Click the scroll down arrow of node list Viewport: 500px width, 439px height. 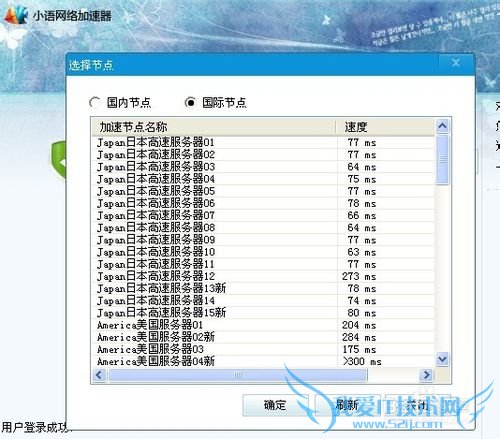click(x=442, y=359)
